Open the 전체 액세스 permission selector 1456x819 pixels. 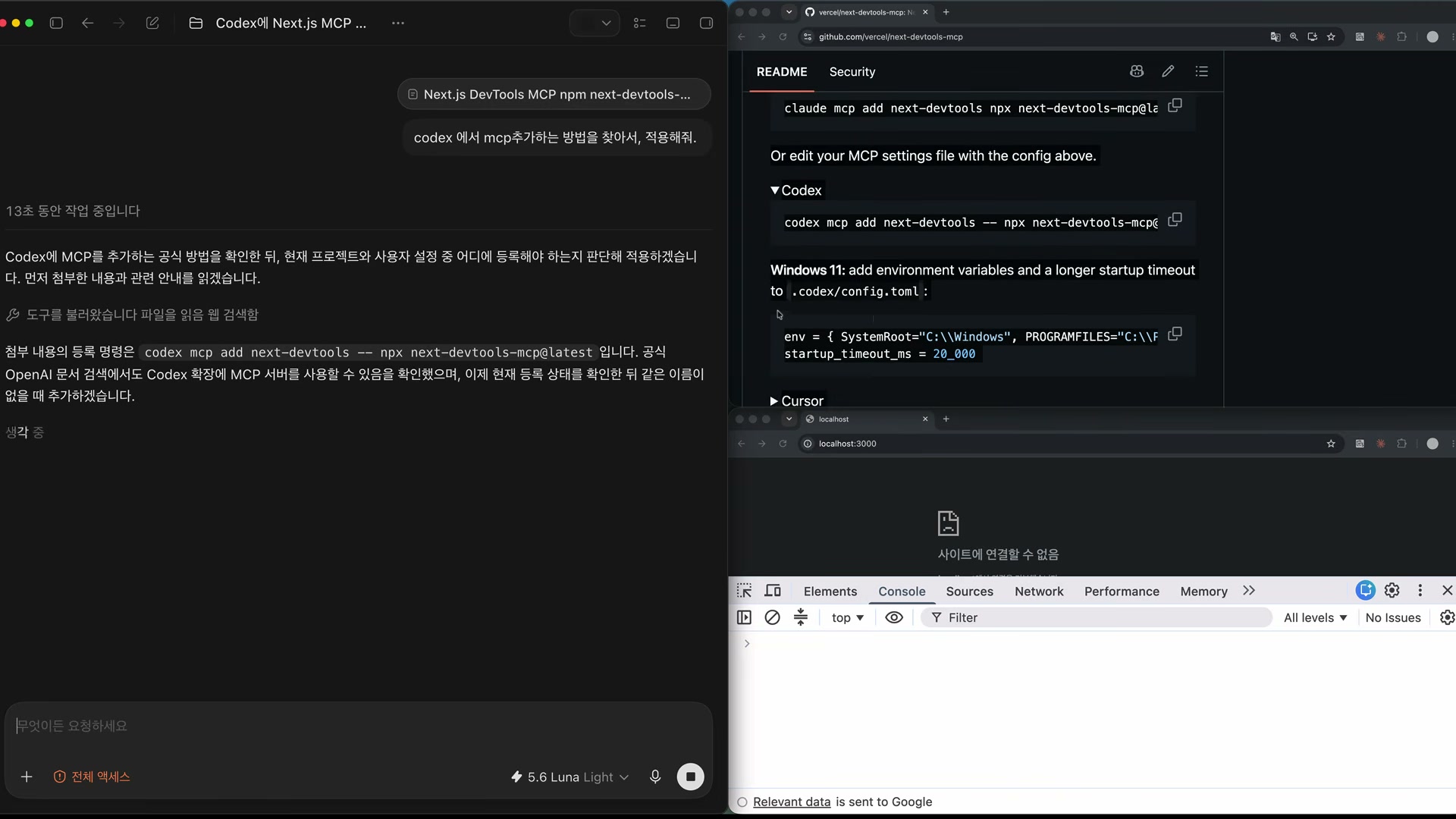tap(92, 777)
